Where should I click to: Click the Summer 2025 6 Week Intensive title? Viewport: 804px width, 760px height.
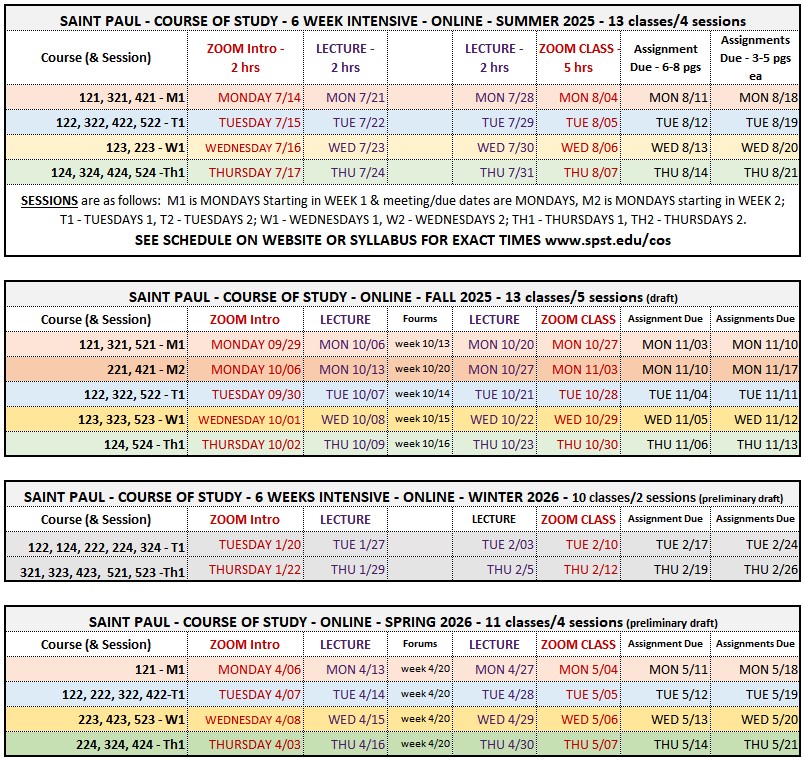pyautogui.click(x=403, y=21)
